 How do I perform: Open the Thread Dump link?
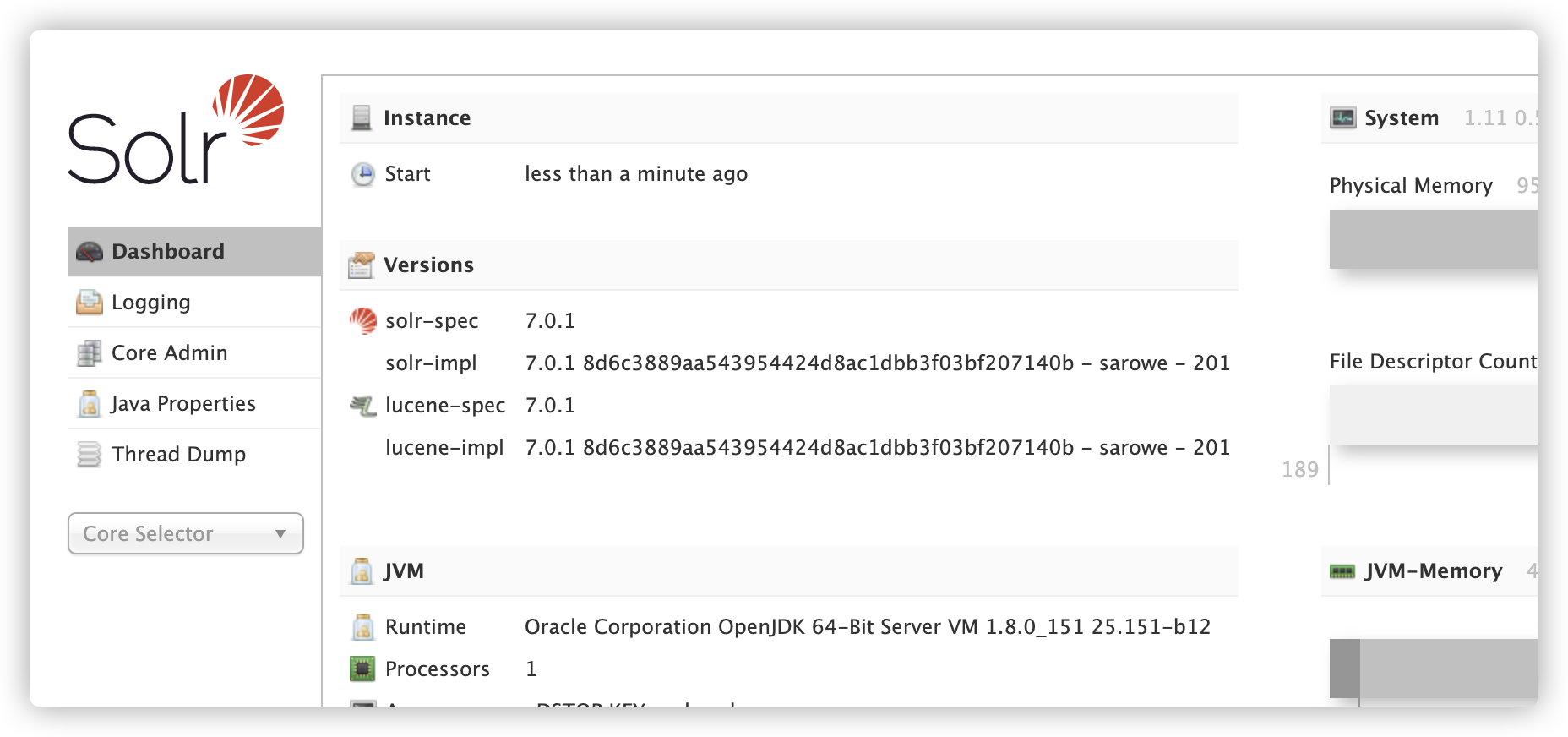coord(179,455)
